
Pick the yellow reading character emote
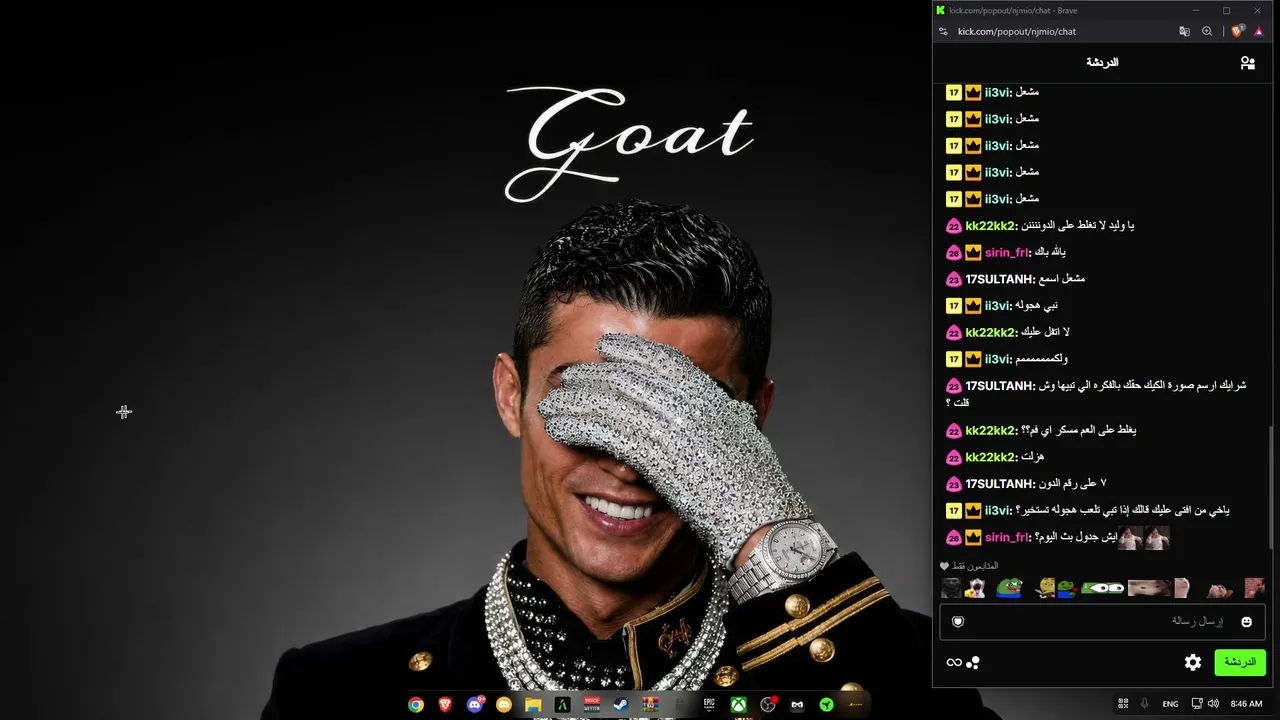pos(1047,588)
